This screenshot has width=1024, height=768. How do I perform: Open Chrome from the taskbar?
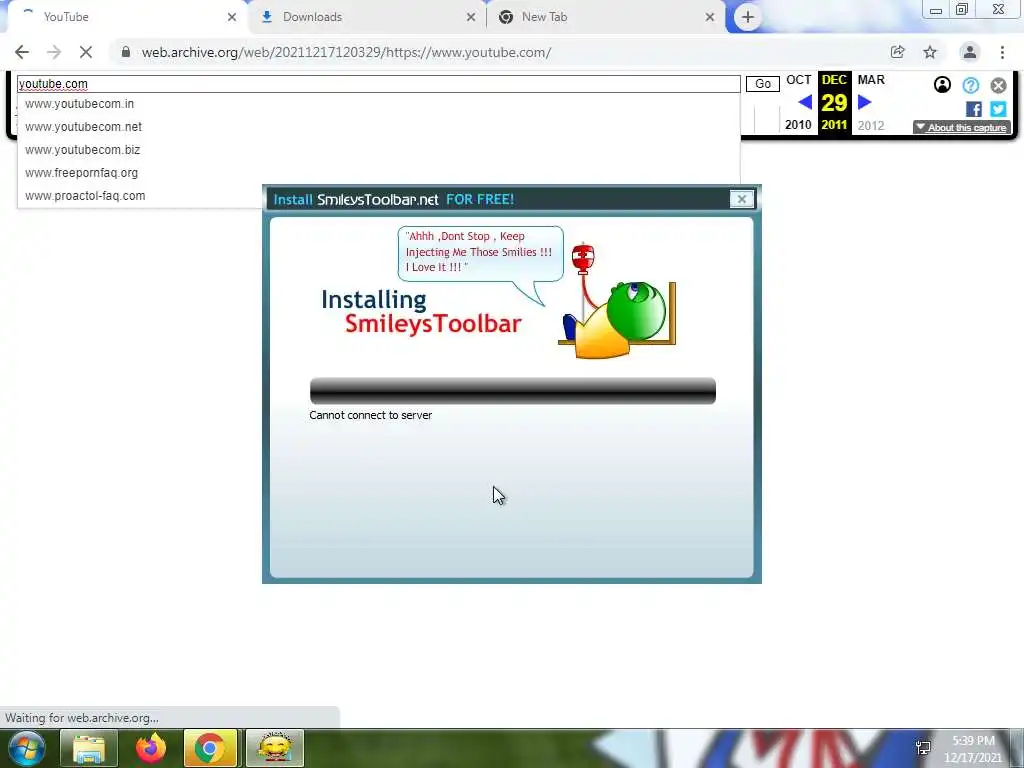point(210,748)
